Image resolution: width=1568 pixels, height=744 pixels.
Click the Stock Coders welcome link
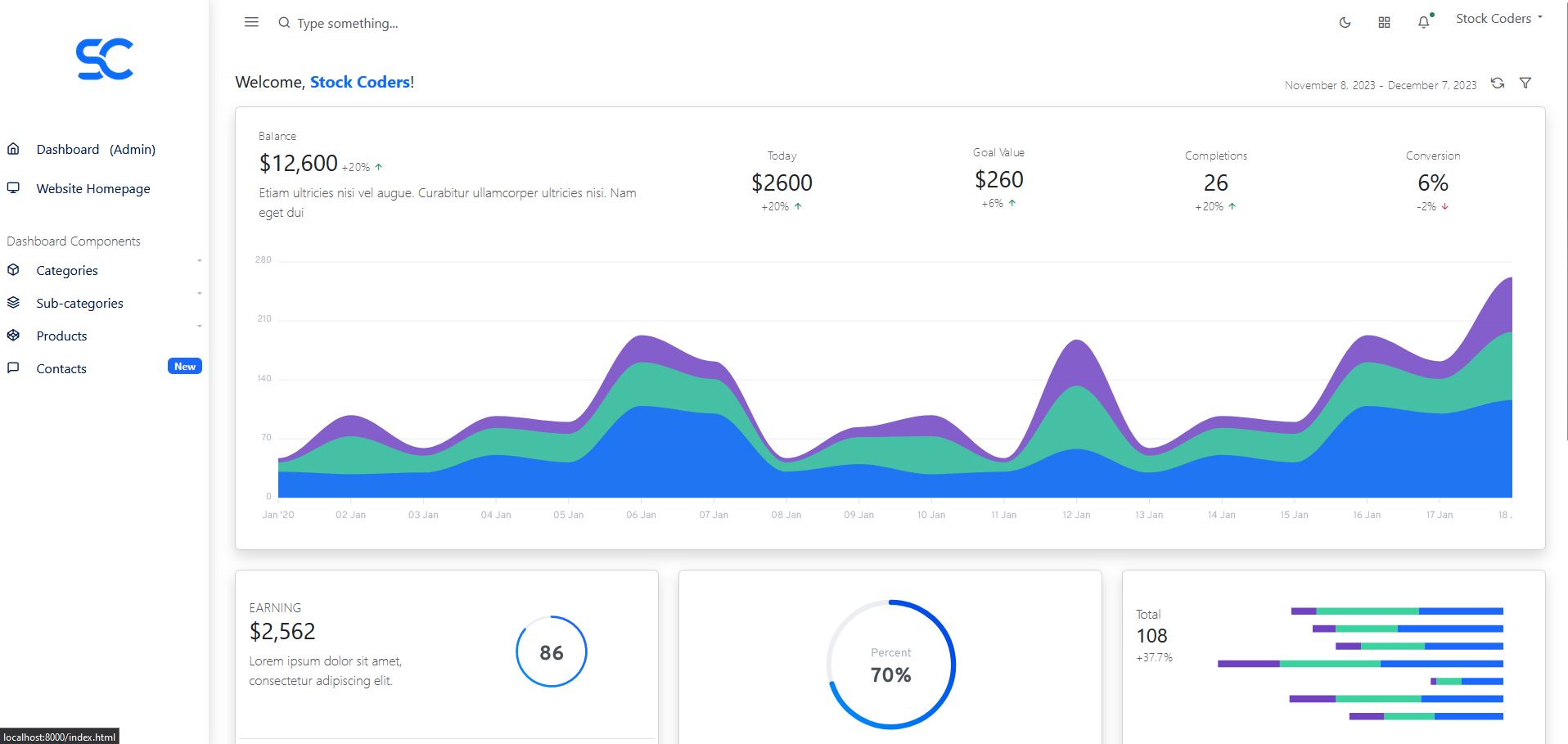(360, 82)
